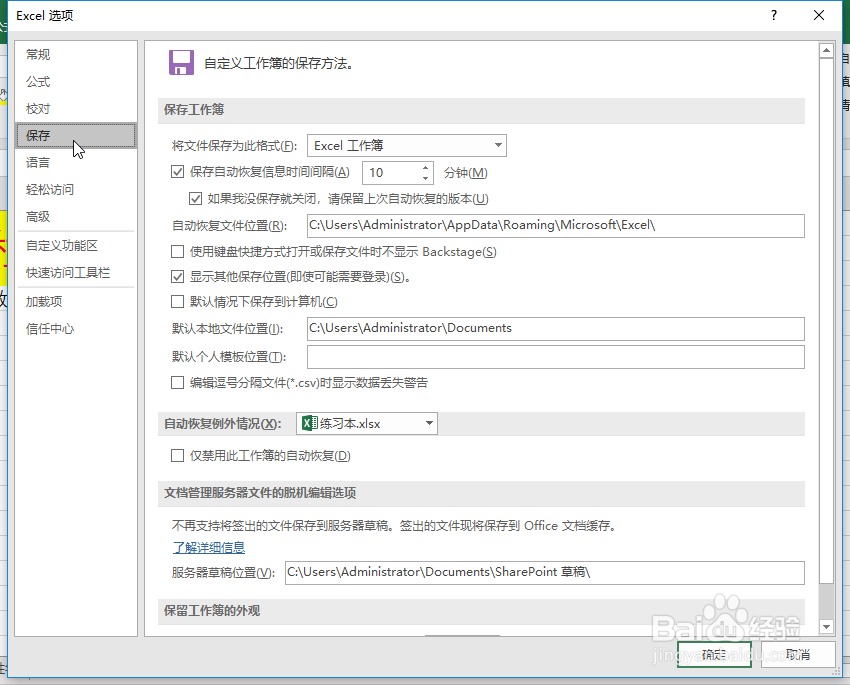Select the 高级 category
The image size is (850, 685).
tap(76, 216)
